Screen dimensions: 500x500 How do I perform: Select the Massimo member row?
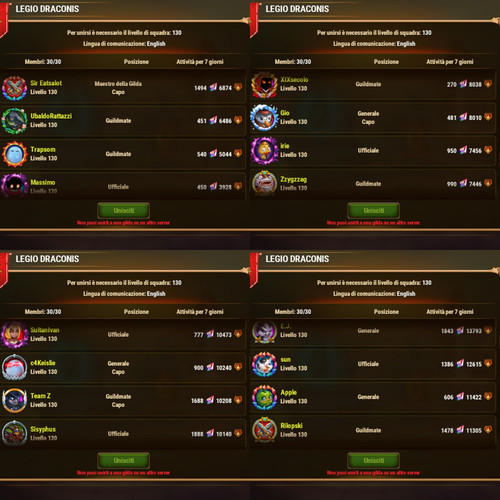tap(123, 186)
